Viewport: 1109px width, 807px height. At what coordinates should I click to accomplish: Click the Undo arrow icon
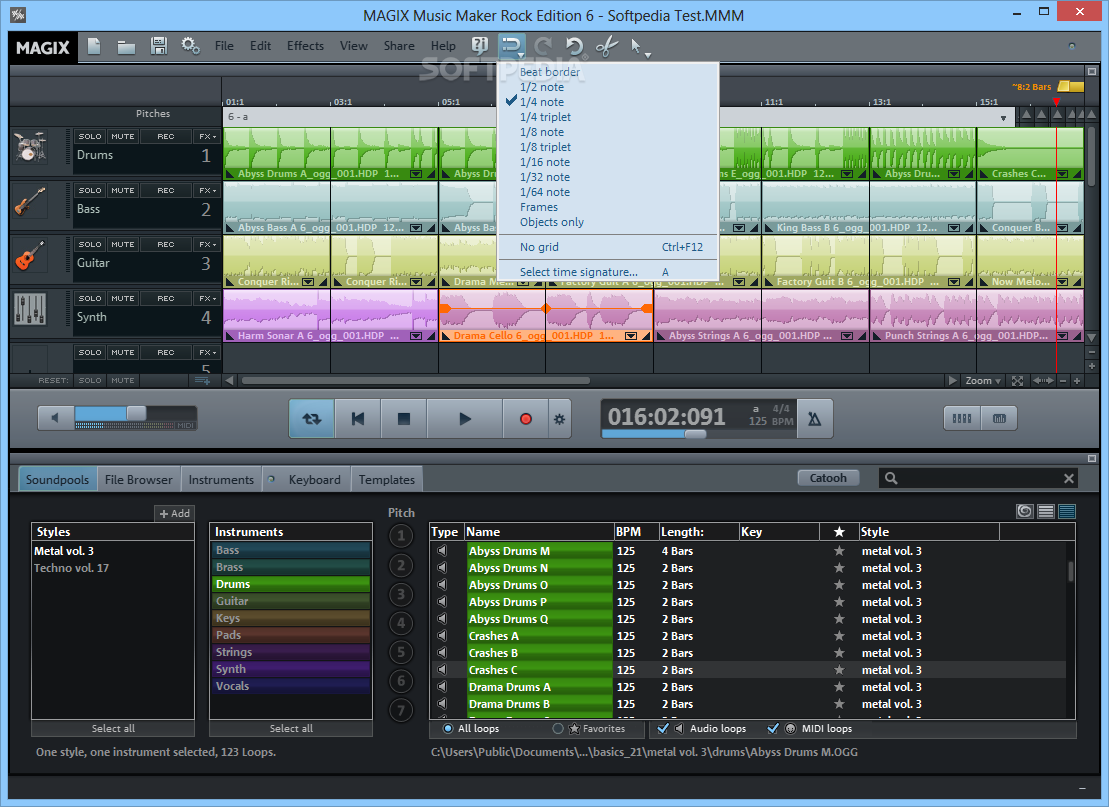574,47
